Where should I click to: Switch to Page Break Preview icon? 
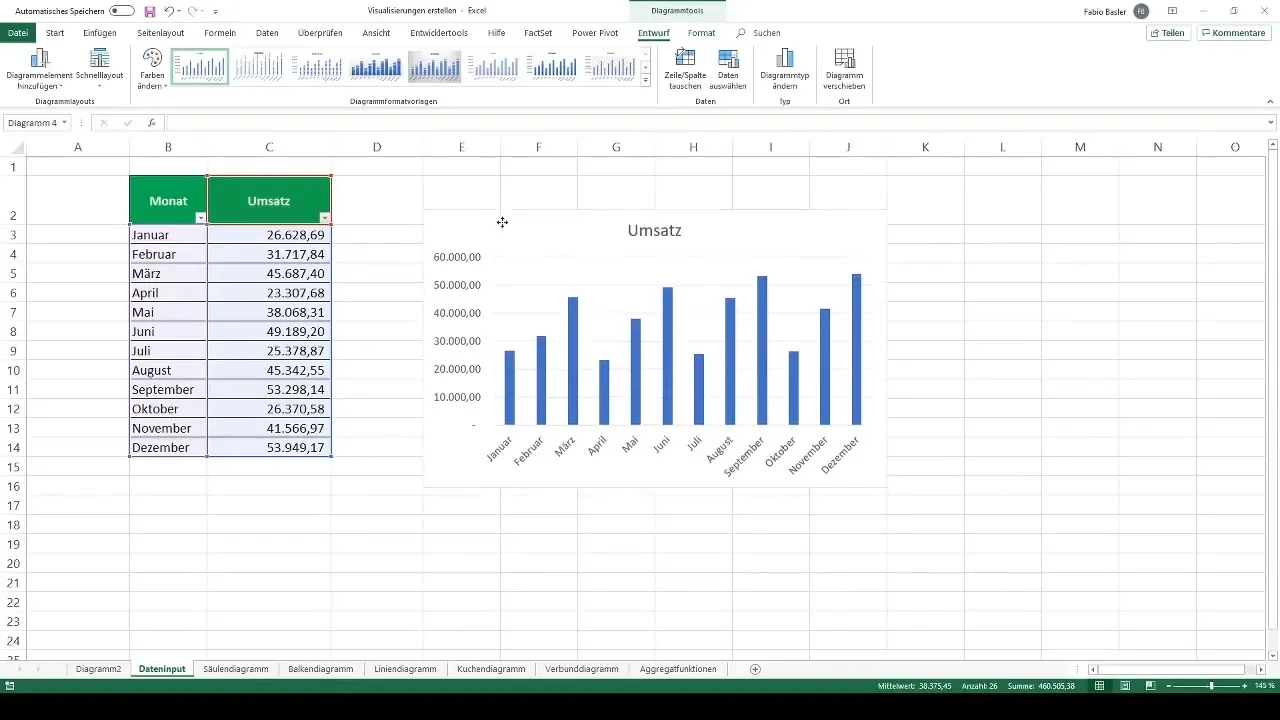coord(1150,686)
